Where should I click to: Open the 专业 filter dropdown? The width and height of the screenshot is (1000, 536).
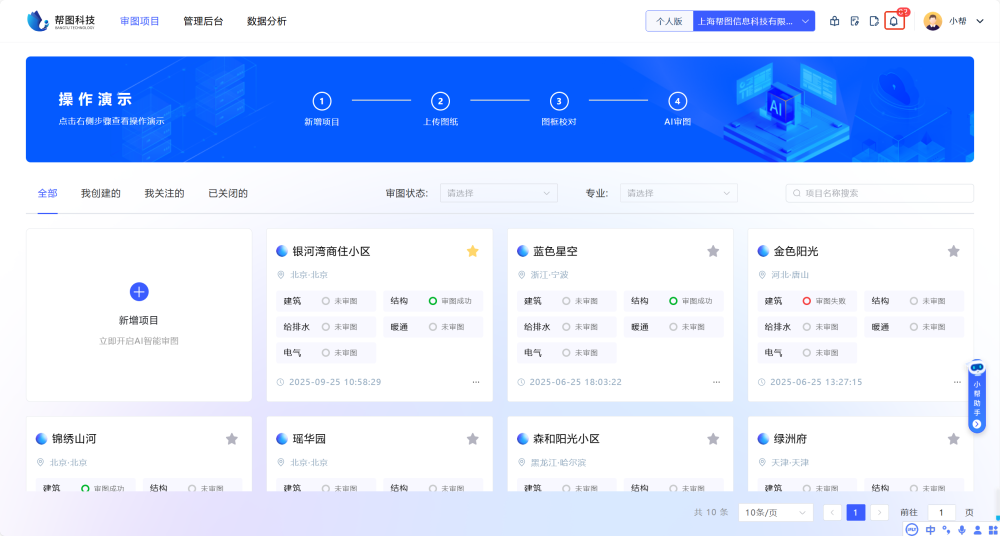pos(678,193)
